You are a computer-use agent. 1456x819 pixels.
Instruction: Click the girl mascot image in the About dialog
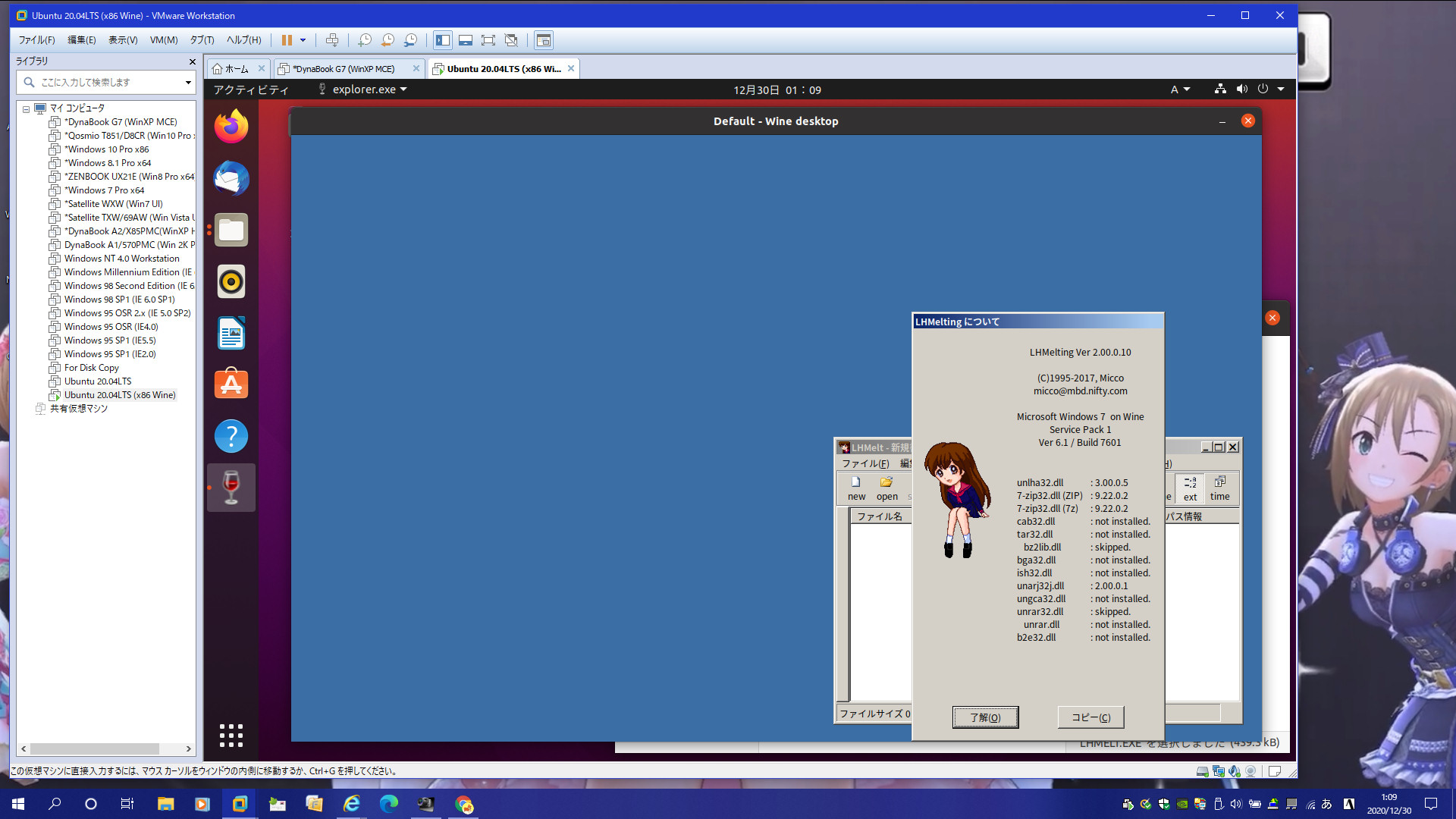(x=957, y=500)
